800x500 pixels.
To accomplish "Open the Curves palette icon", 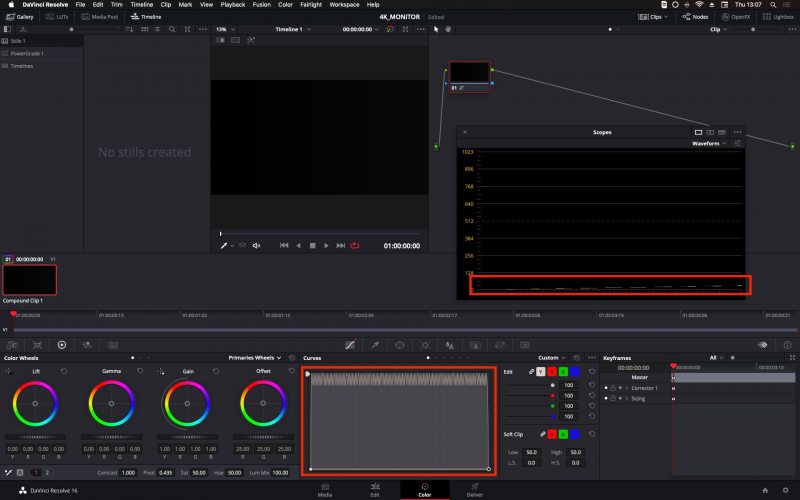I will coord(349,344).
